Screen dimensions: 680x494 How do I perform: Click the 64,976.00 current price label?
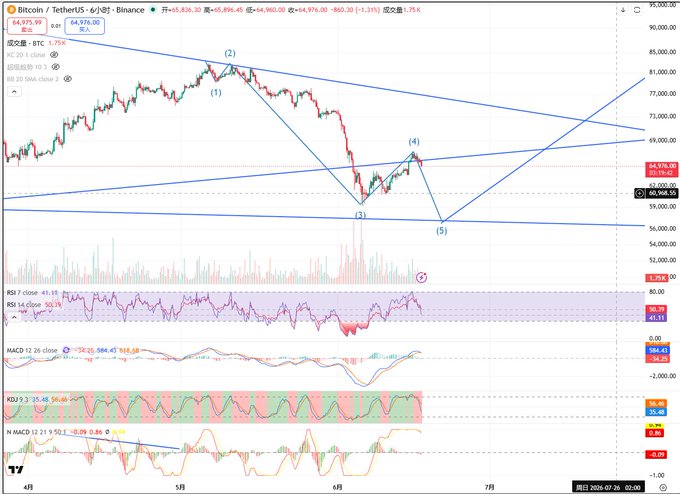(x=662, y=169)
